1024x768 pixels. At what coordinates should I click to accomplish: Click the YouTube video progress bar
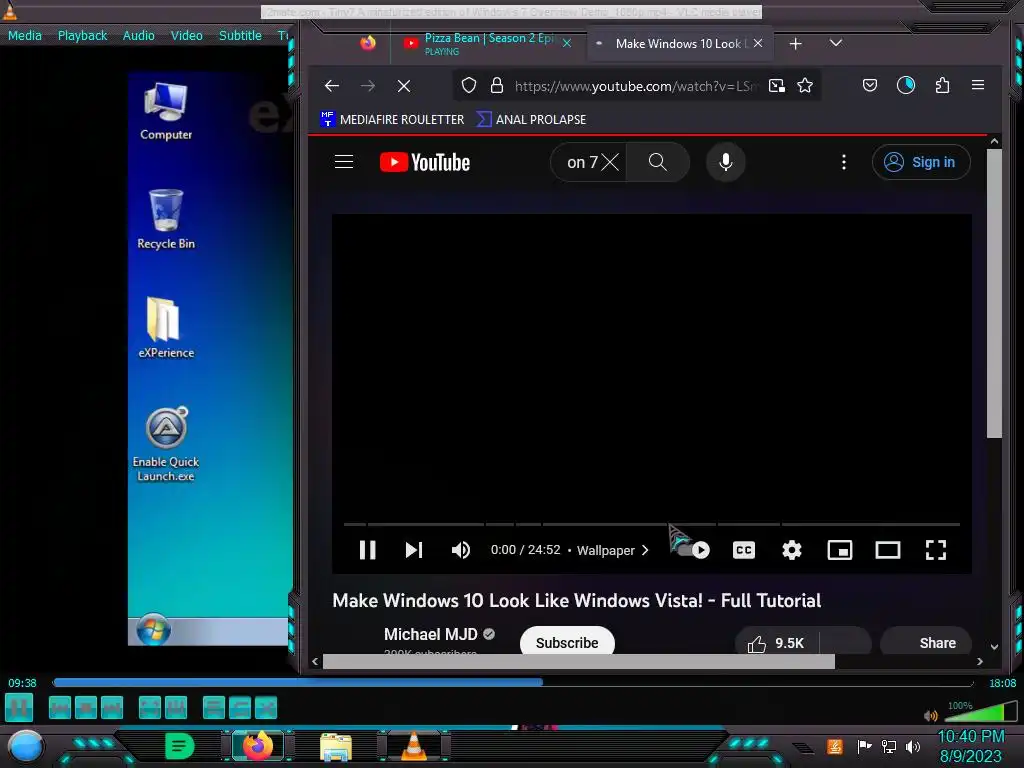pos(652,524)
